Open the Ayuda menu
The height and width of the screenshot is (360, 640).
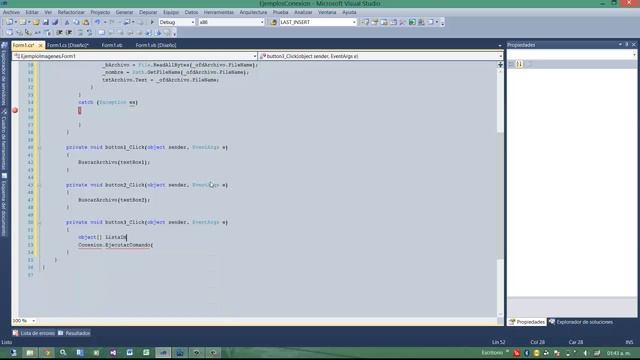tap(349, 12)
